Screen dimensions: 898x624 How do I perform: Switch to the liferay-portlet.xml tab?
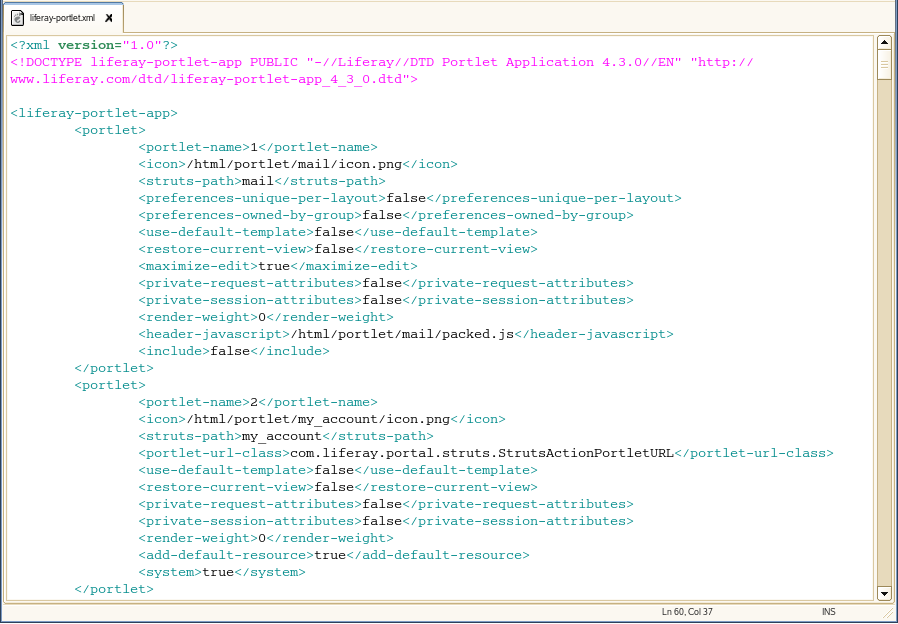[60, 17]
